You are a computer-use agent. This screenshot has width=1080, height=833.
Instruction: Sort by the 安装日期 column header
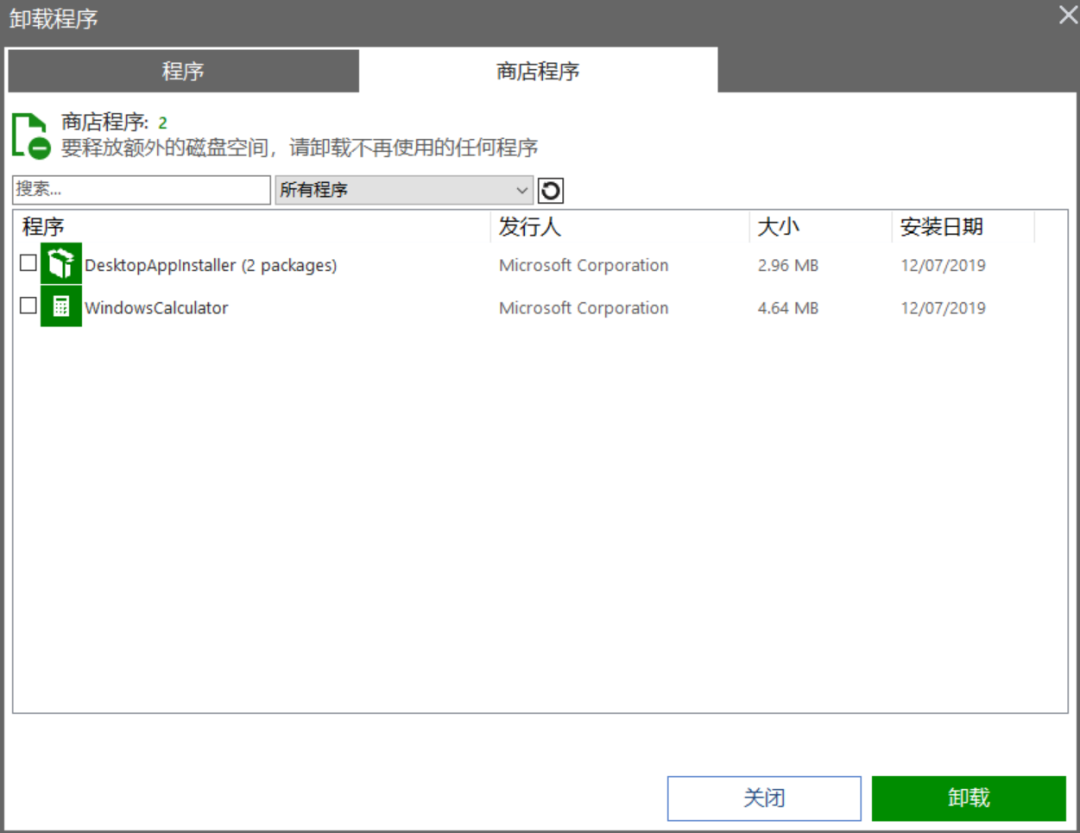(x=964, y=227)
